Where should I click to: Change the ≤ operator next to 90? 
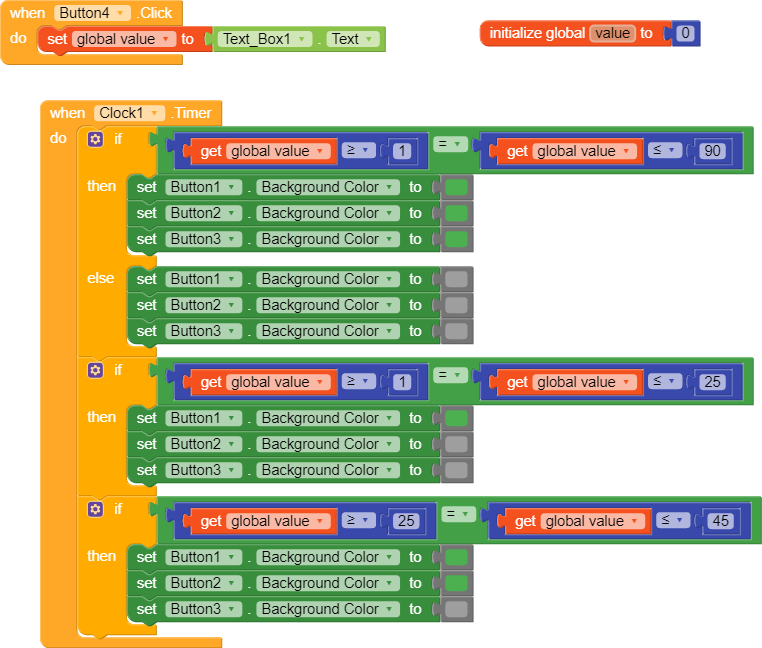(x=664, y=150)
